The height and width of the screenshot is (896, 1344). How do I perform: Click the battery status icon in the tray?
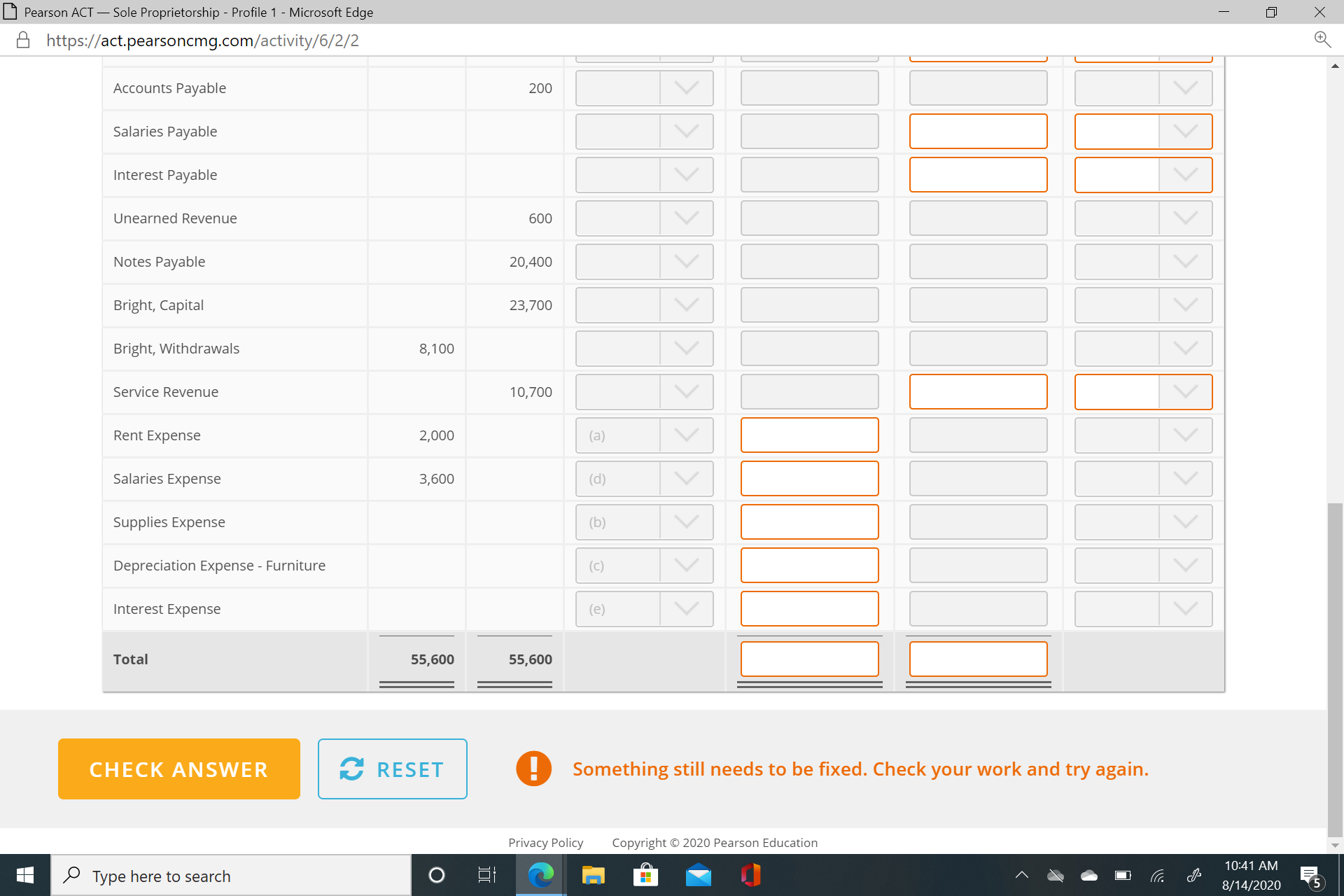pos(1123,874)
